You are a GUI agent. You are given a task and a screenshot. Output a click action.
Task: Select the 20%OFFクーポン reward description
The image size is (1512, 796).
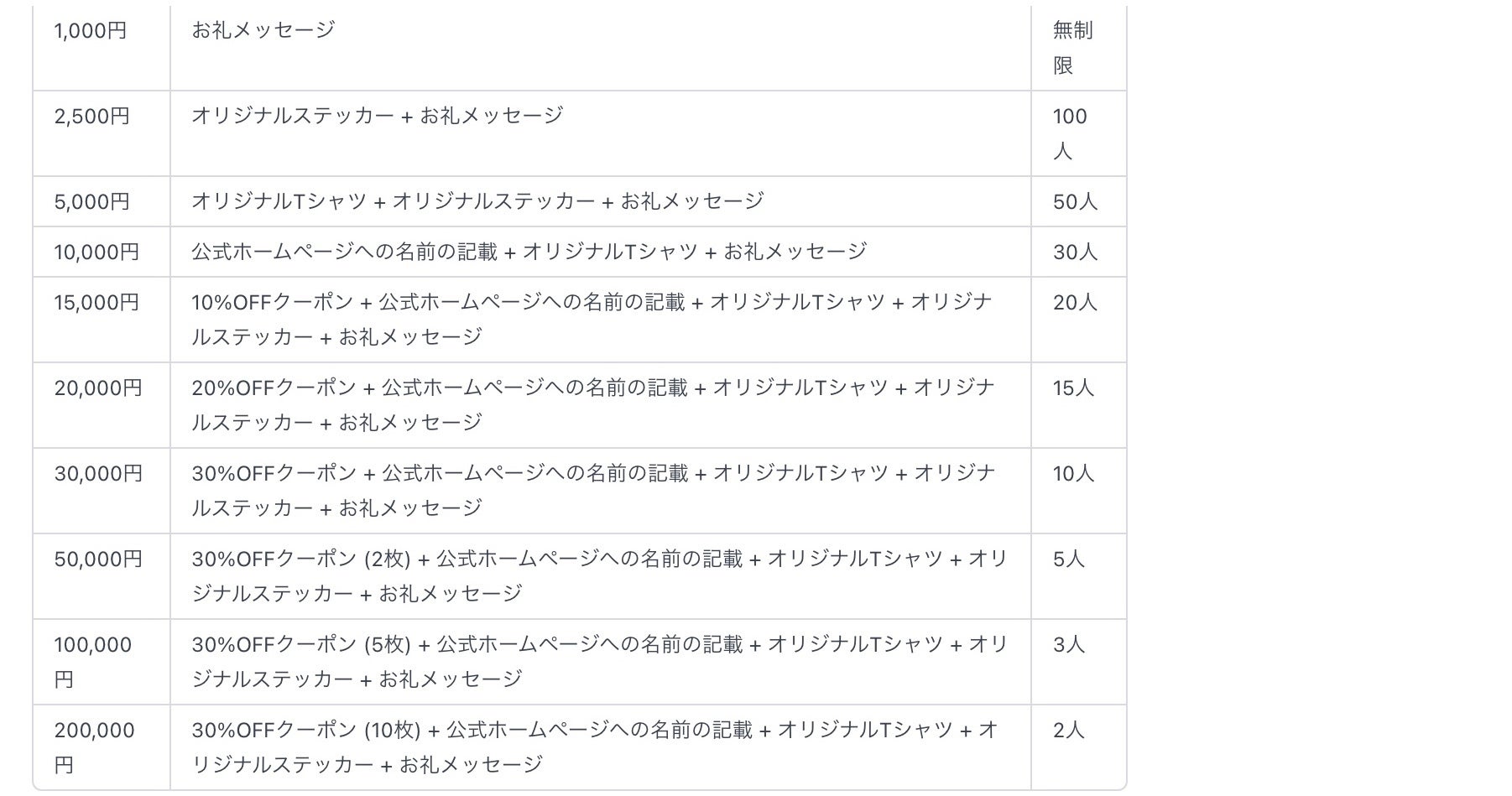[x=592, y=405]
